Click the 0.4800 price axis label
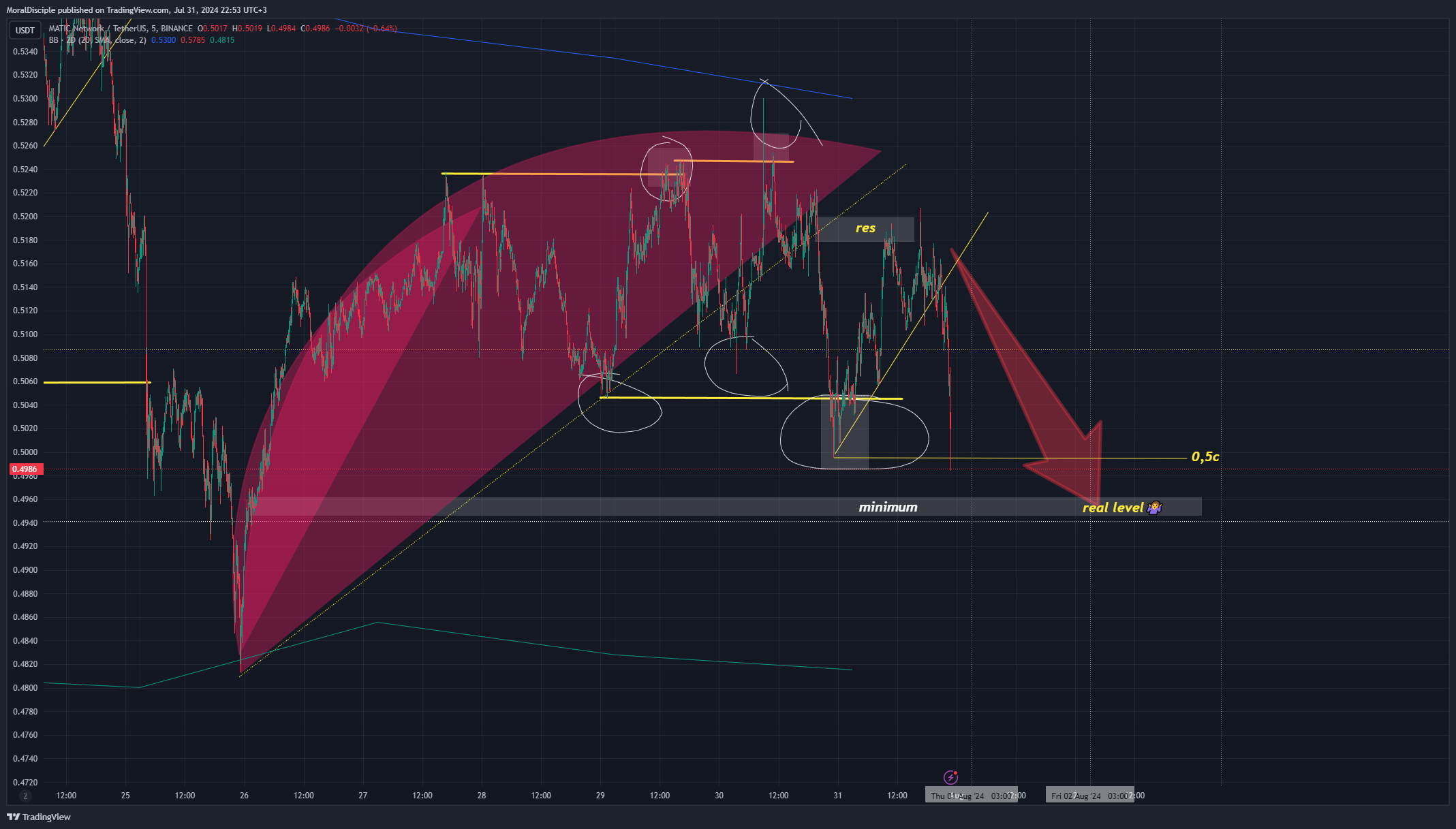The height and width of the screenshot is (829, 1456). [x=25, y=688]
